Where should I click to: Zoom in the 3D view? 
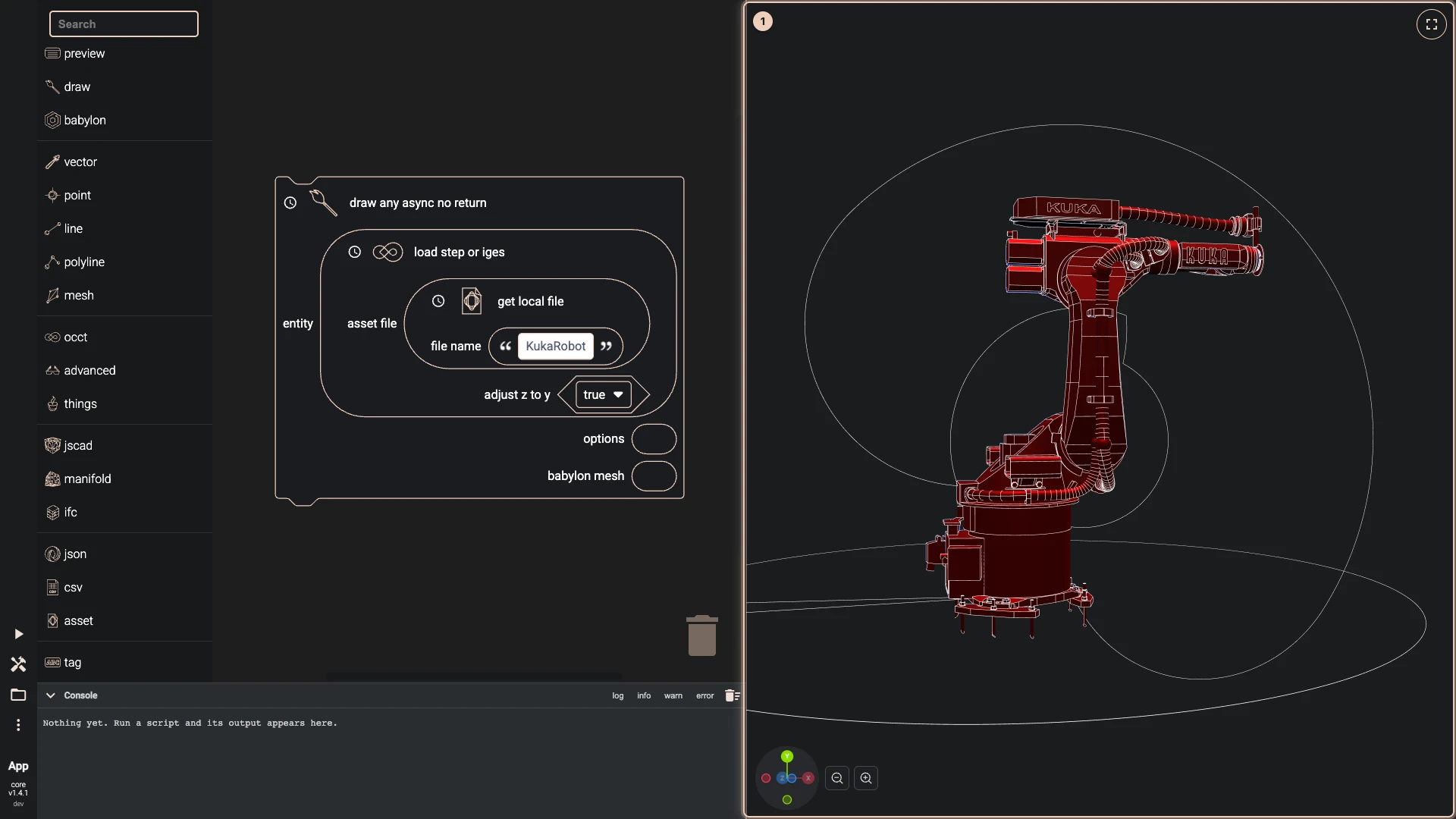pos(866,778)
